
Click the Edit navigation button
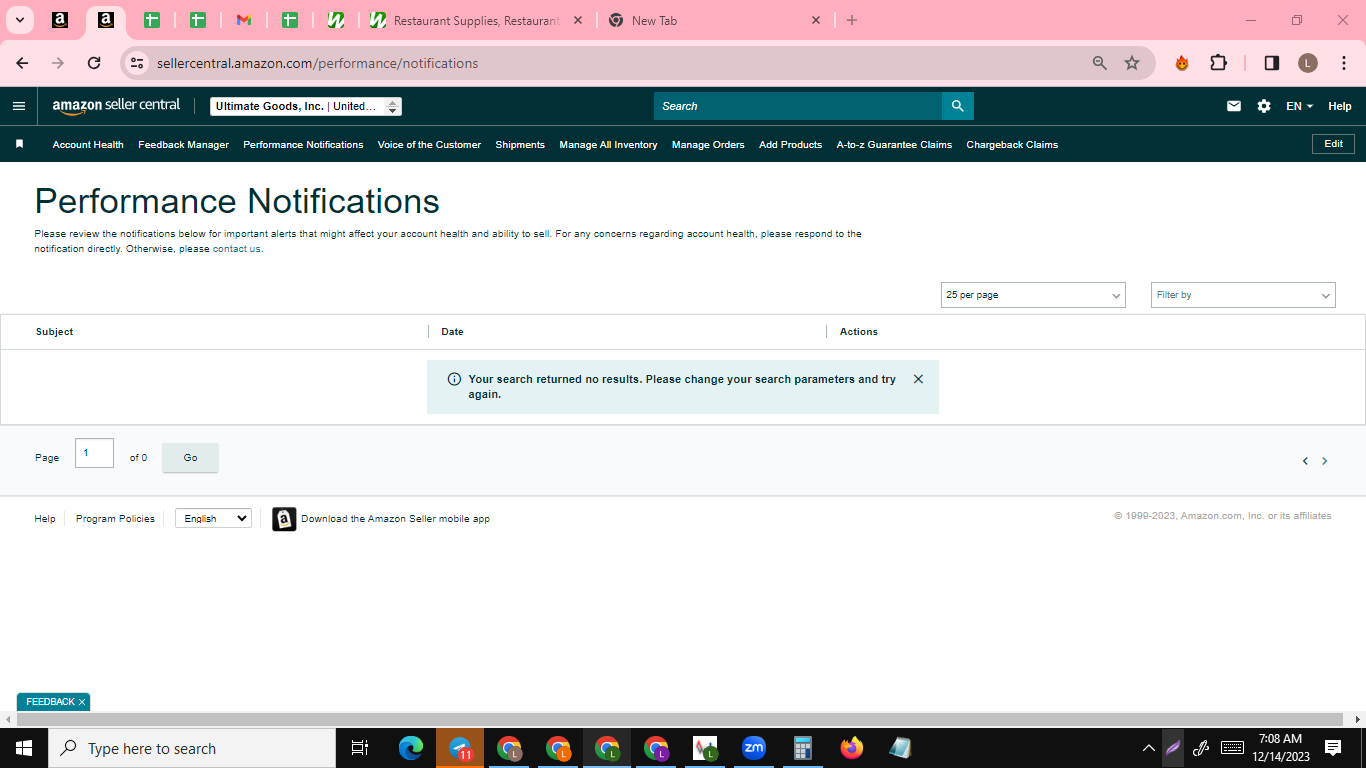pos(1333,144)
